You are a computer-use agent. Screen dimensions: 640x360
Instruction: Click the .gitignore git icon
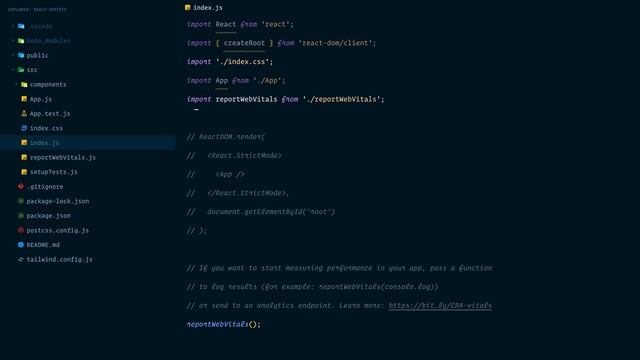[21, 187]
